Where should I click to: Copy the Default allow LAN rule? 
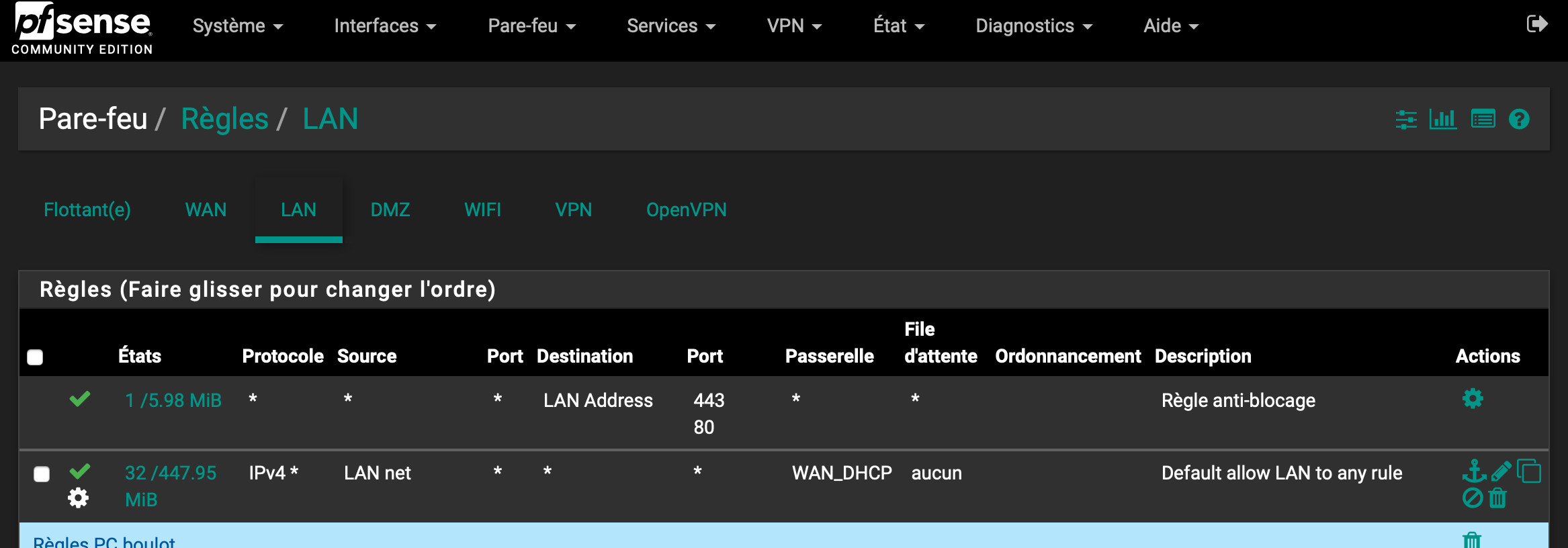pos(1529,471)
